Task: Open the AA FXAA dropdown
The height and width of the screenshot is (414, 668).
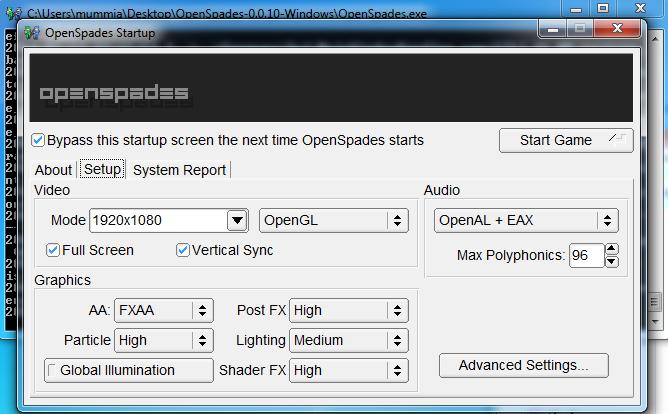Action: [x=164, y=310]
